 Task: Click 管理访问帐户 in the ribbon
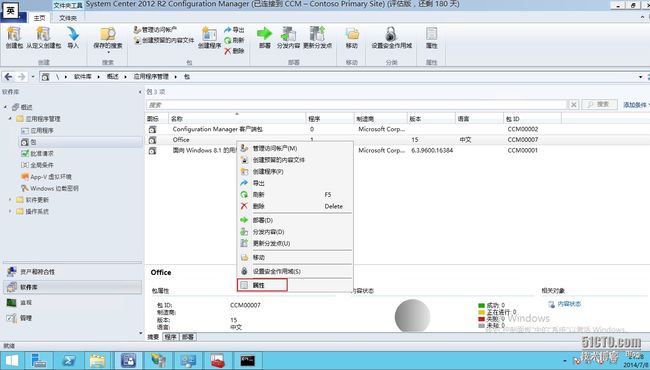coord(155,30)
